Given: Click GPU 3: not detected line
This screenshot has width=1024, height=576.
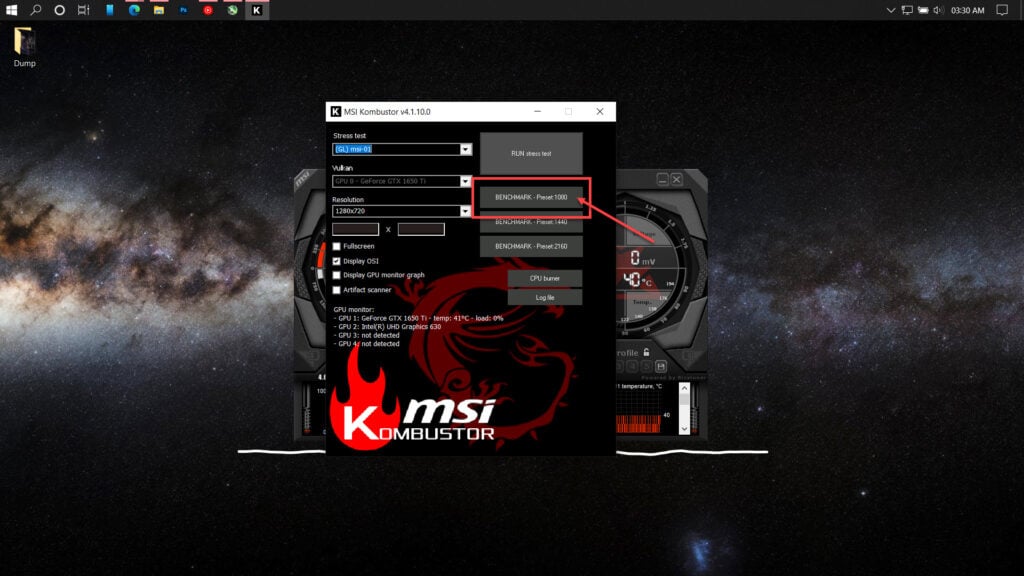Looking at the screenshot, I should (368, 335).
